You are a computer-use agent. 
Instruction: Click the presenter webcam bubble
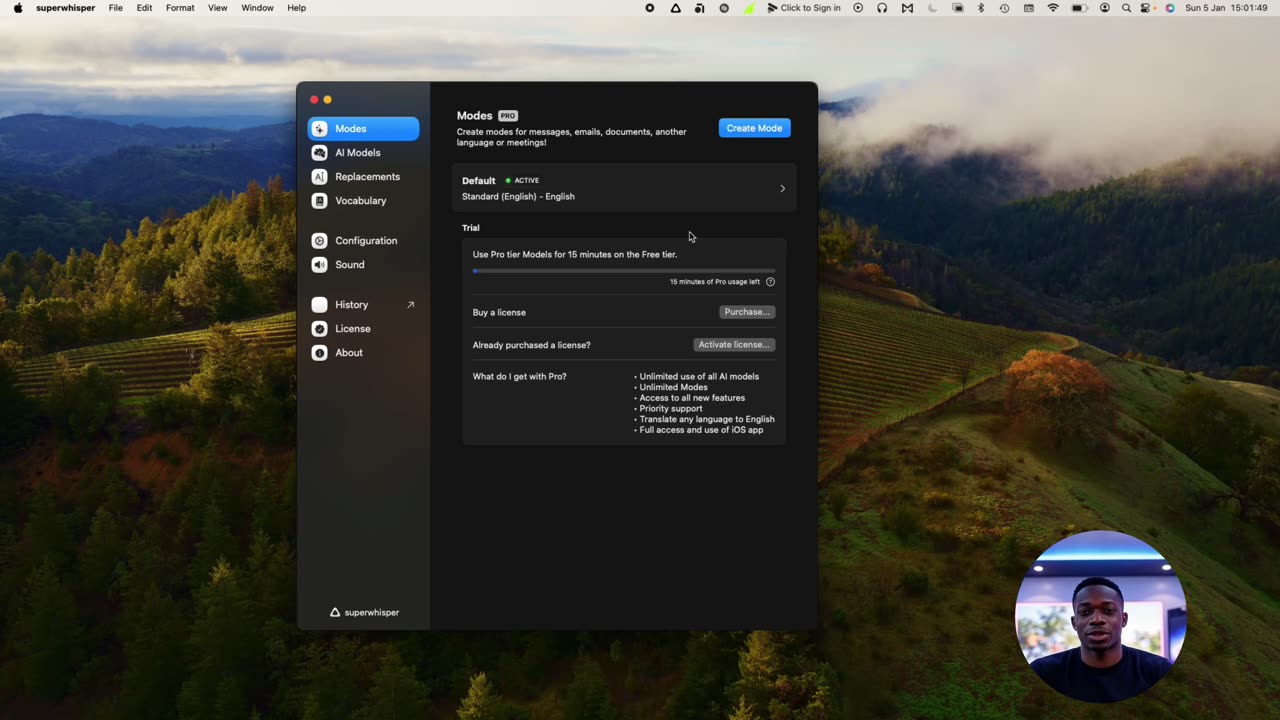tap(1100, 615)
